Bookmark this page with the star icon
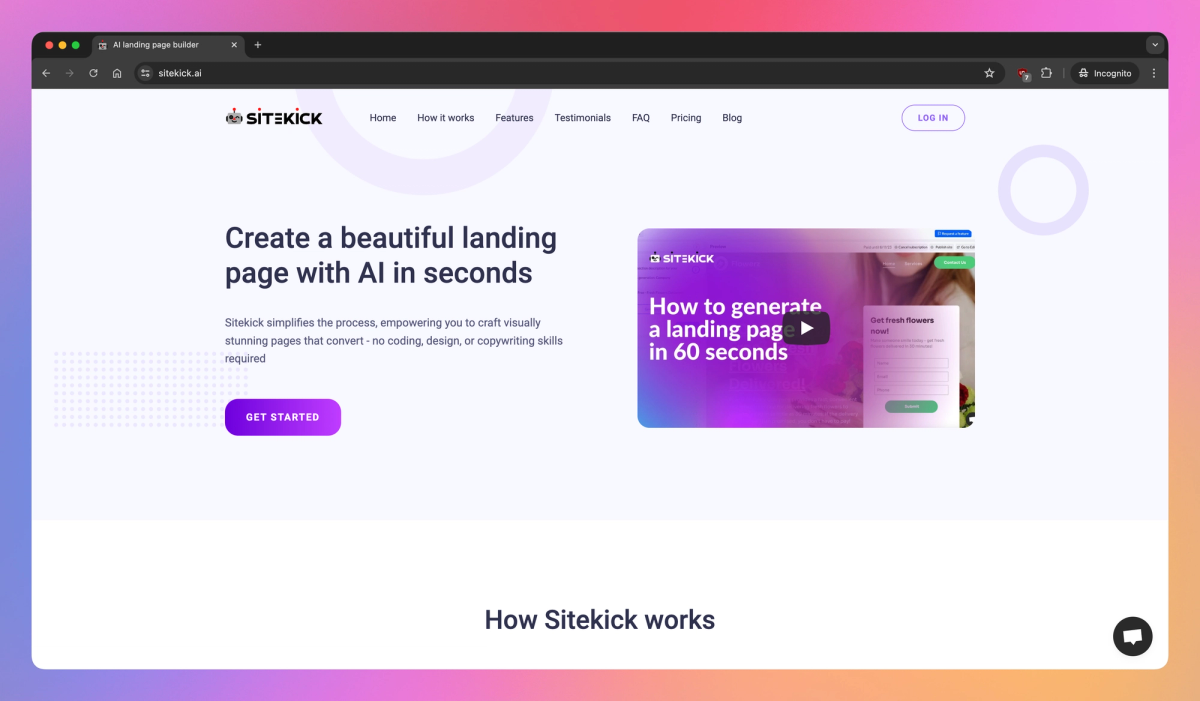The height and width of the screenshot is (701, 1200). tap(989, 73)
